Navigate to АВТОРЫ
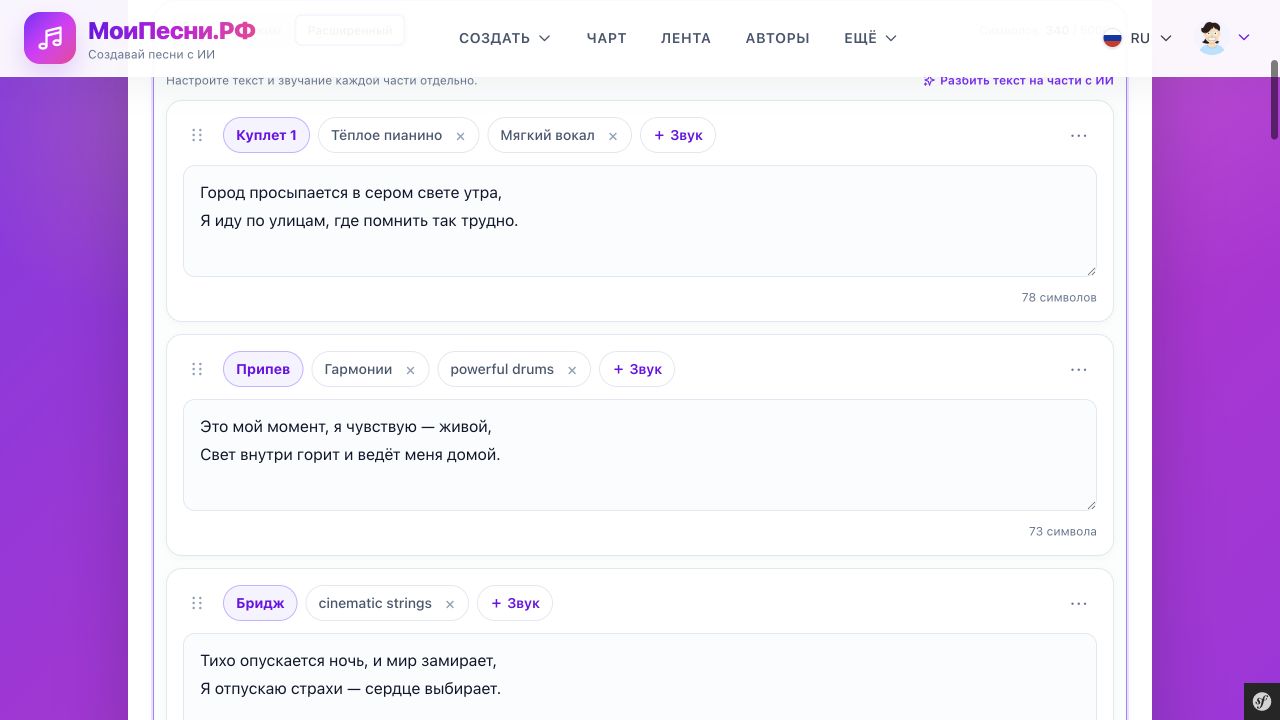 tap(777, 38)
